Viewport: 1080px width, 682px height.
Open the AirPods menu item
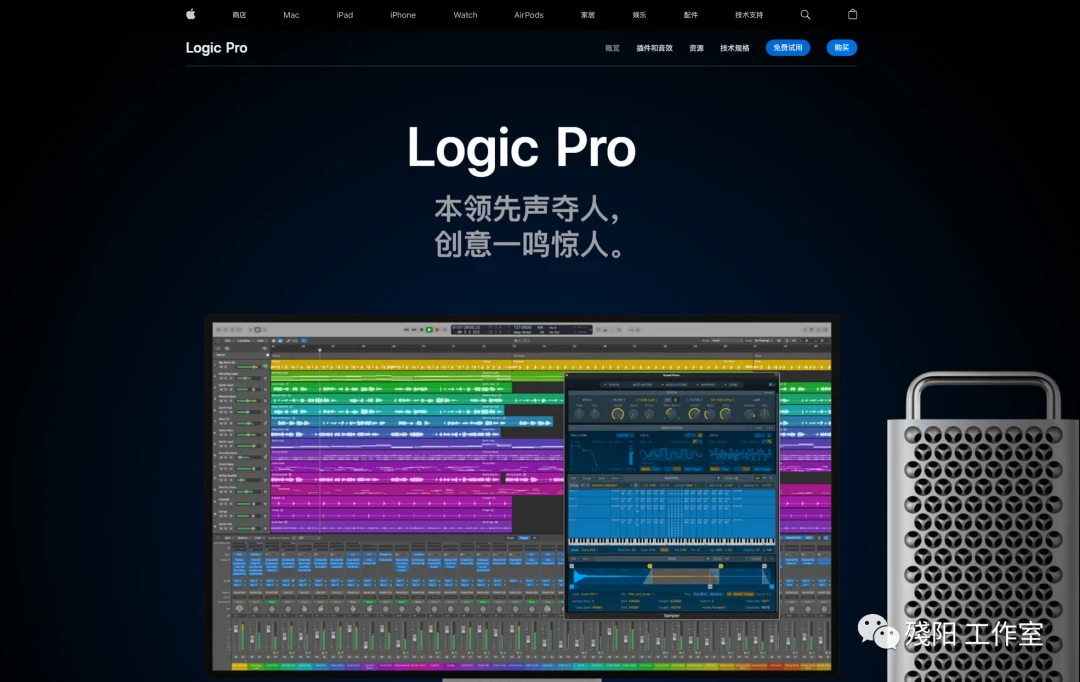tap(529, 15)
